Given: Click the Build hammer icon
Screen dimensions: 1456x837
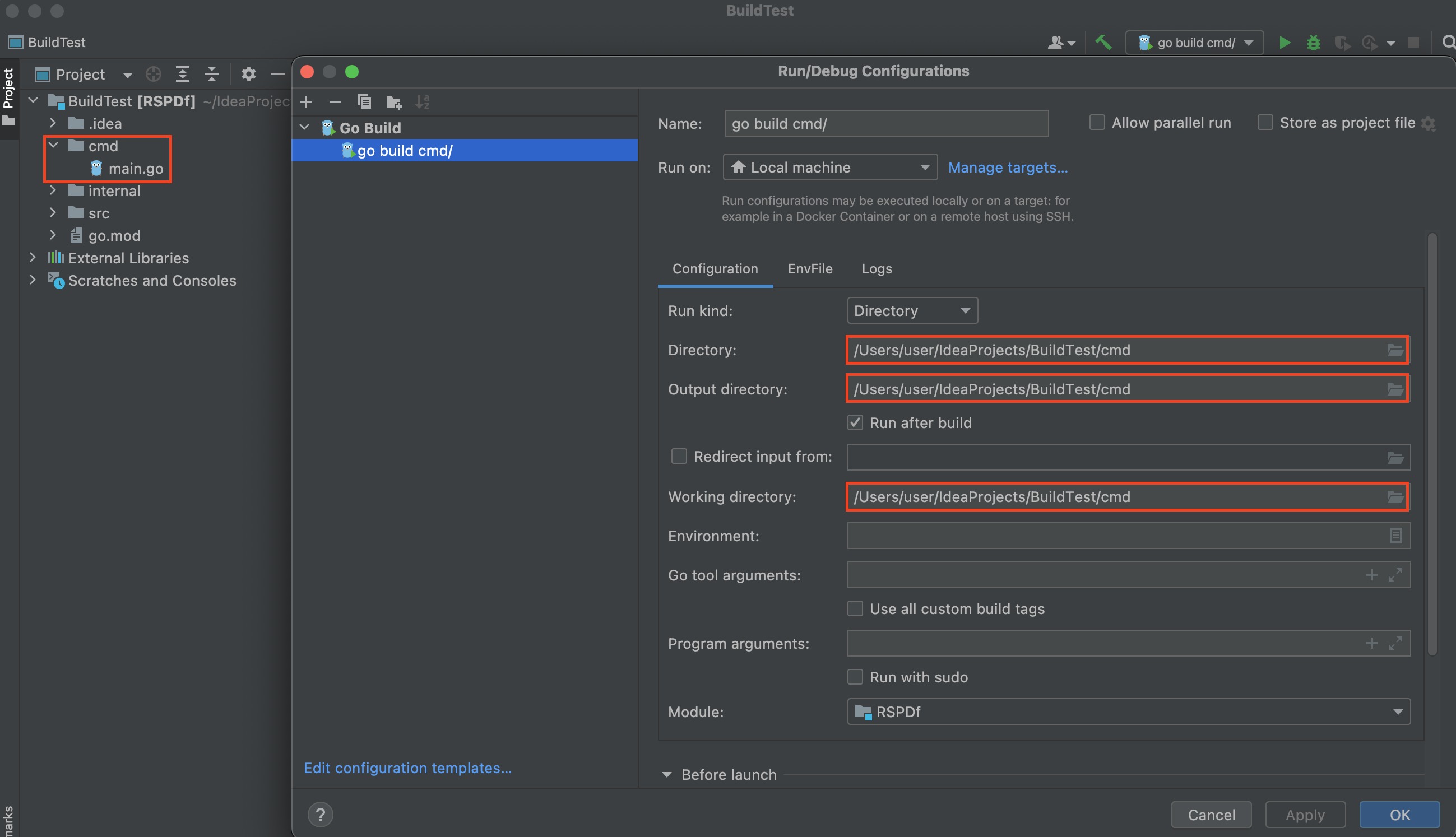Looking at the screenshot, I should pyautogui.click(x=1103, y=43).
